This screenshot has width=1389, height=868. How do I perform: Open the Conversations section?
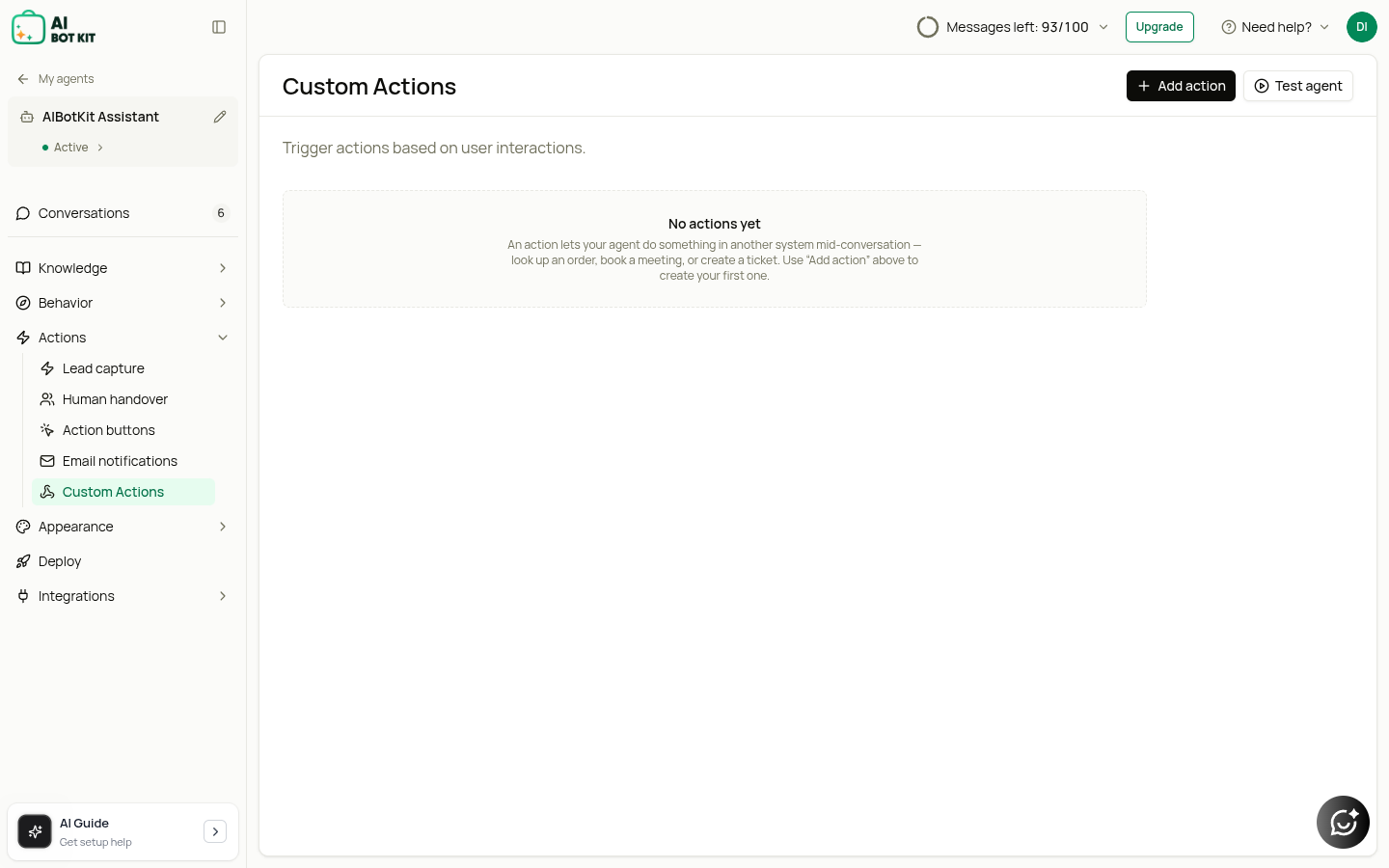tap(123, 213)
